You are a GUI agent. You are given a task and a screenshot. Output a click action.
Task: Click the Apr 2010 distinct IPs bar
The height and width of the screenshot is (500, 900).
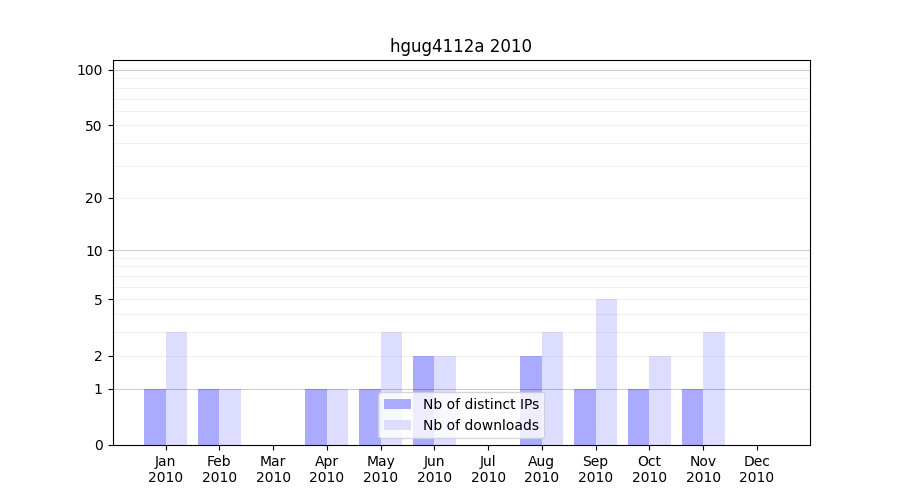pos(316,417)
